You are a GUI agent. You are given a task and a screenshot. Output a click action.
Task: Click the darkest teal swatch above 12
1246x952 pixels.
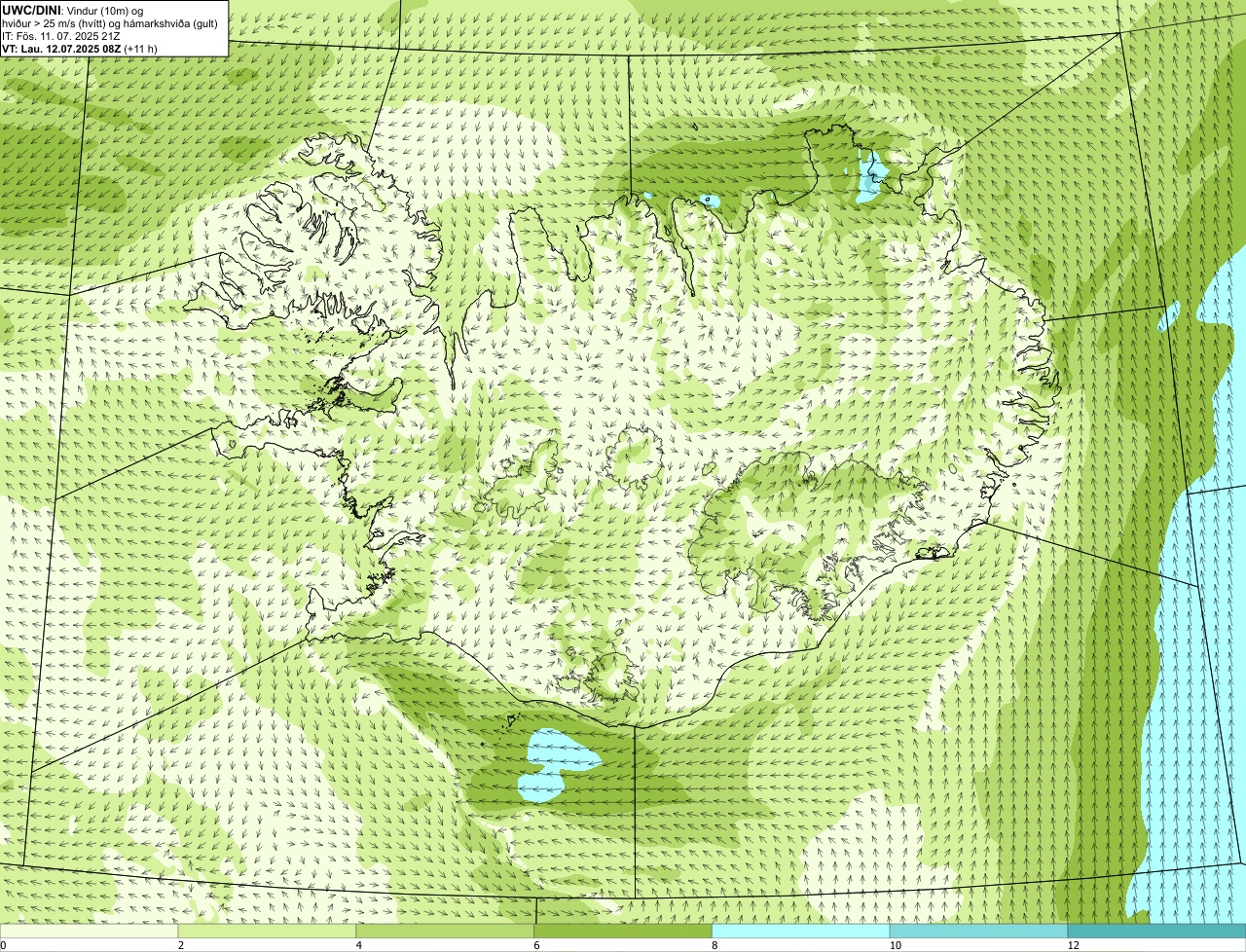[x=1156, y=931]
